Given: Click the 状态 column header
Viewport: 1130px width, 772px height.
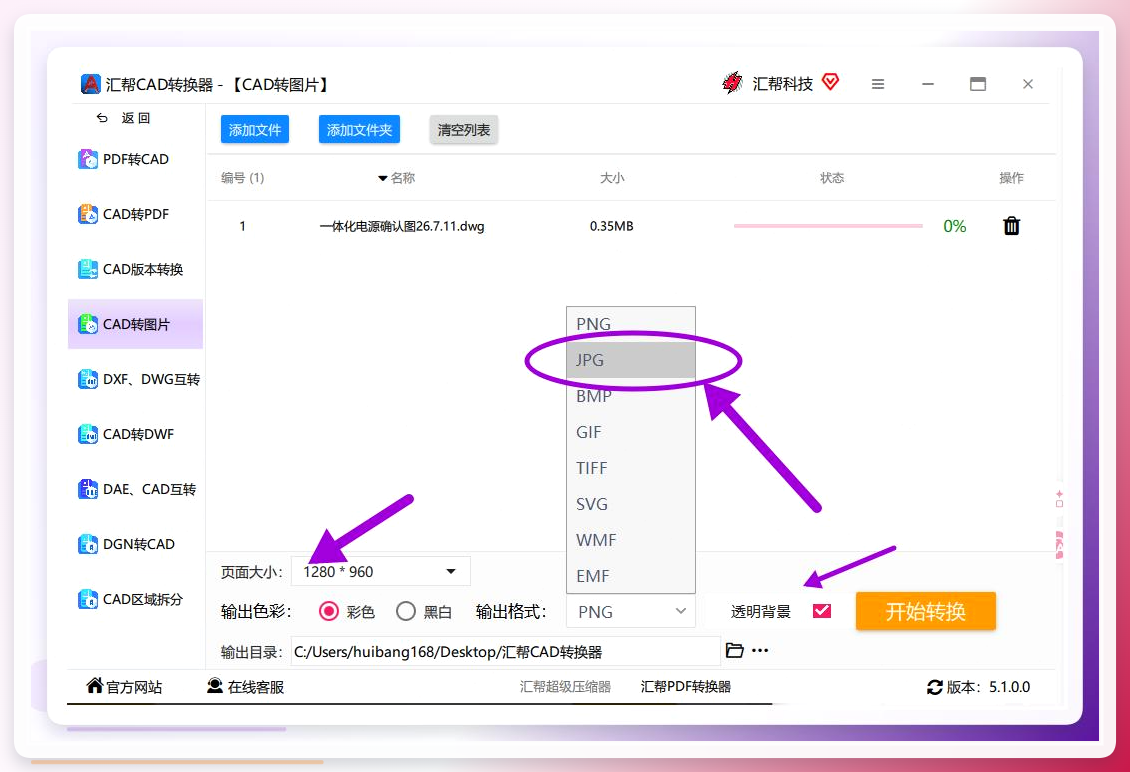Looking at the screenshot, I should [x=832, y=178].
